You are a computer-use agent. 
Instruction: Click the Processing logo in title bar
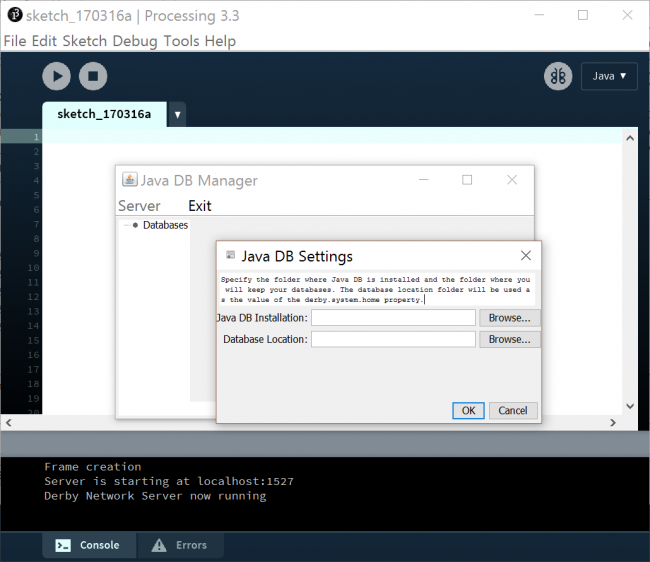[x=15, y=15]
